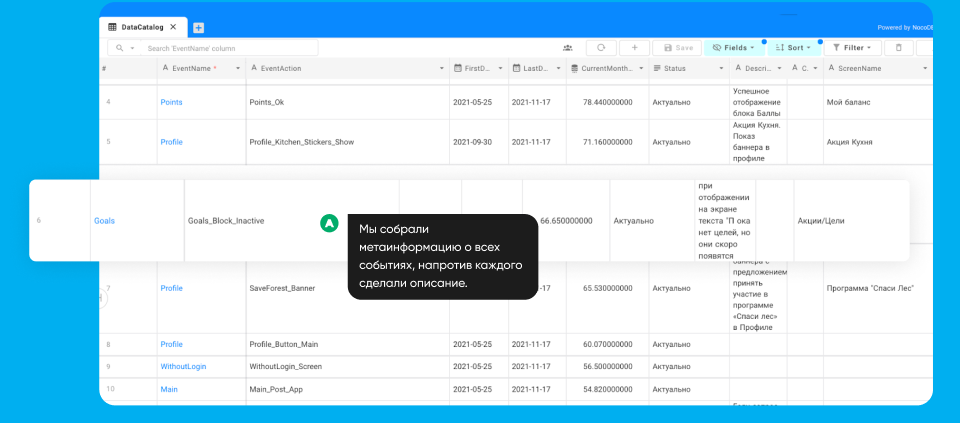Open the Points event link
Screen dimensions: 960x423
171,102
